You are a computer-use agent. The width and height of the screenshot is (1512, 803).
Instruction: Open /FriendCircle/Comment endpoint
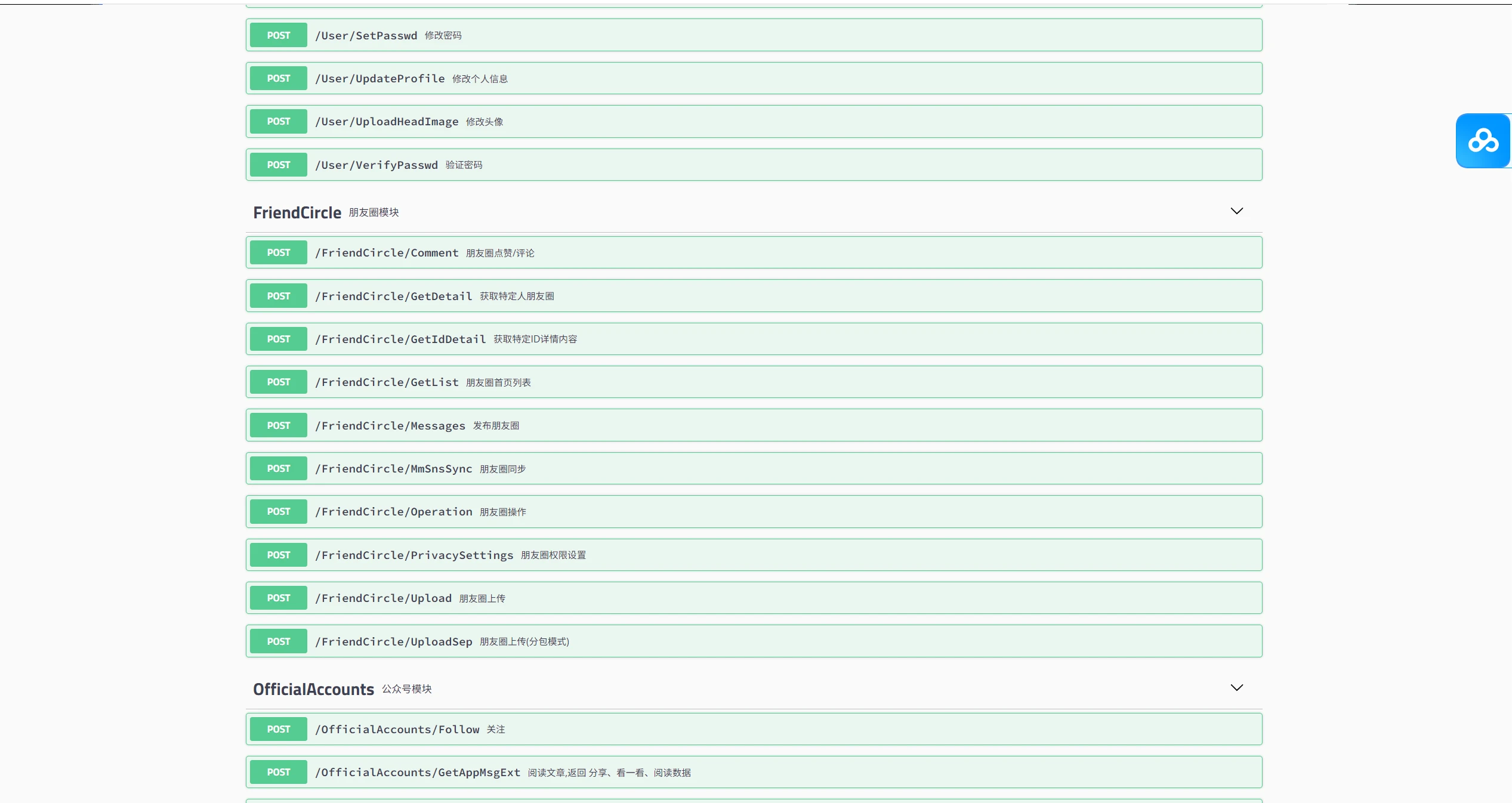(387, 253)
